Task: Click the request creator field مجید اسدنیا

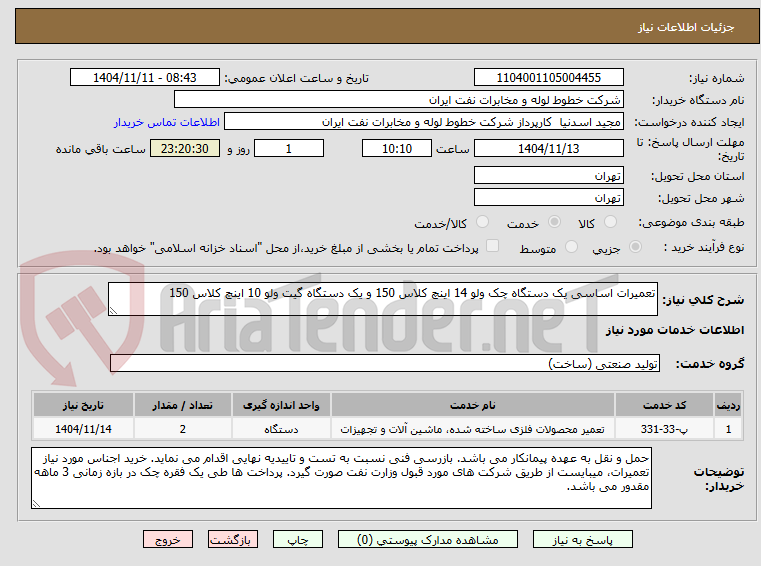Action: point(423,122)
